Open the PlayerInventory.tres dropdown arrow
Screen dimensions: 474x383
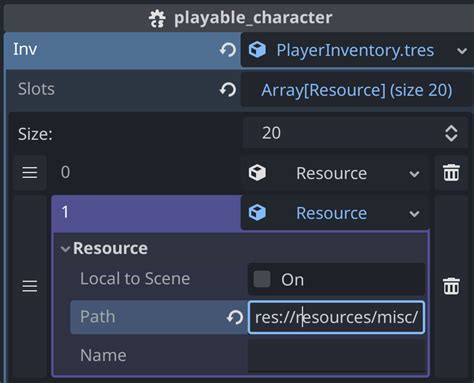click(462, 51)
